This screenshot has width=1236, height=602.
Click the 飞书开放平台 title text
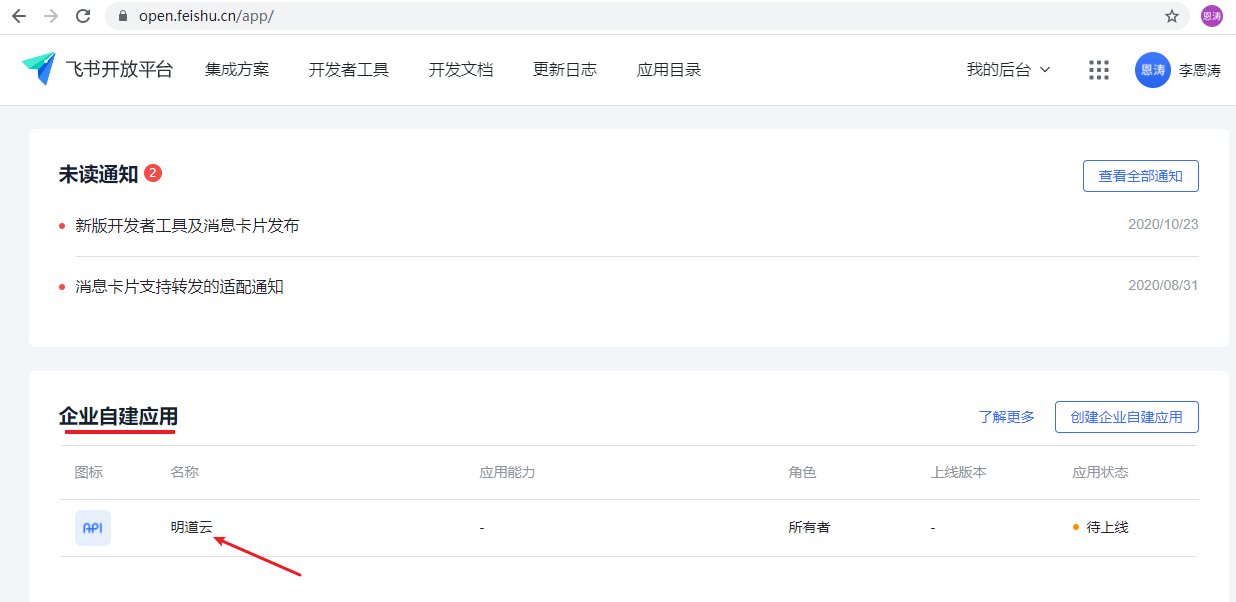point(119,70)
